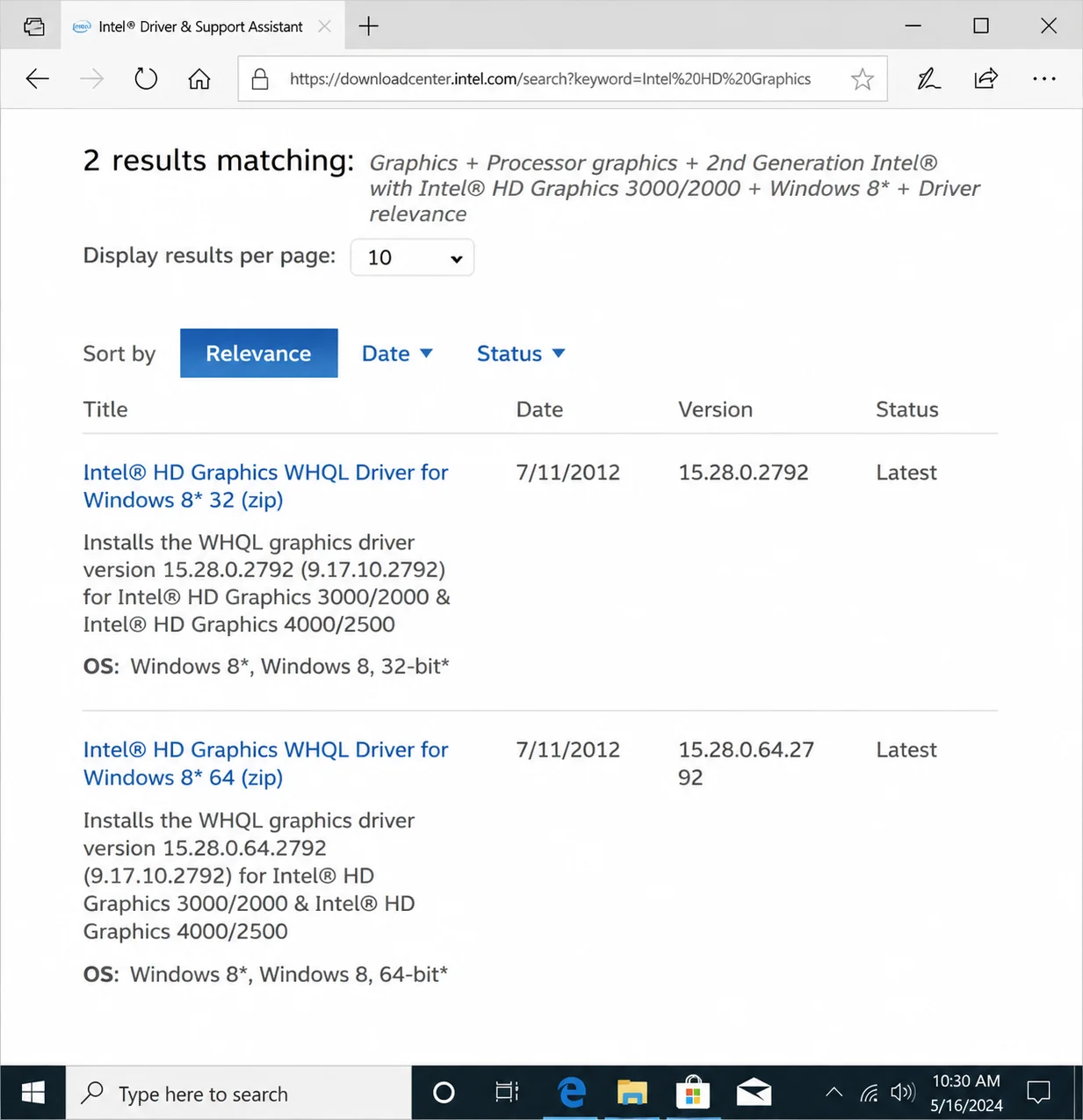Click the Status column header text
The width and height of the screenshot is (1083, 1120).
[x=907, y=409]
